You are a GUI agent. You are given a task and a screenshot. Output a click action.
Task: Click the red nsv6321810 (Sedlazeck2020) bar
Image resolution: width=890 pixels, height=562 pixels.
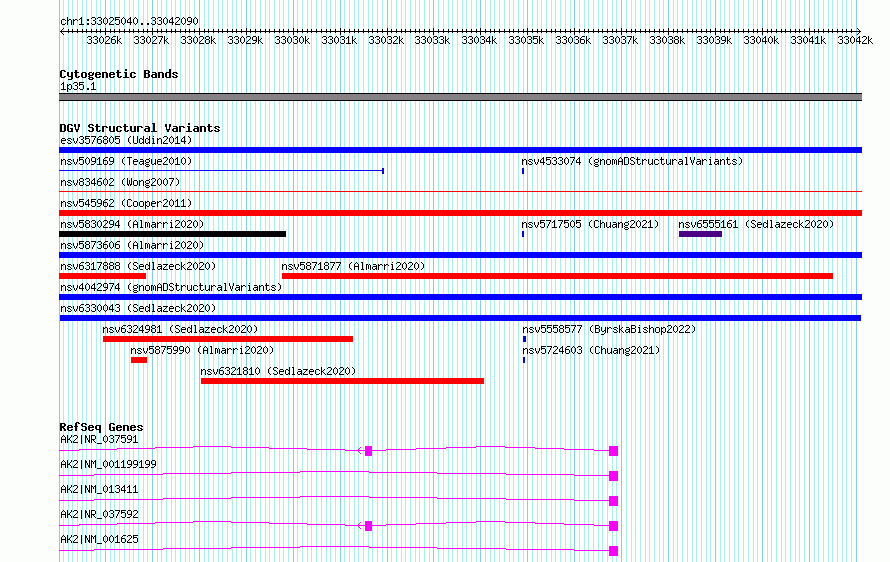(x=342, y=381)
